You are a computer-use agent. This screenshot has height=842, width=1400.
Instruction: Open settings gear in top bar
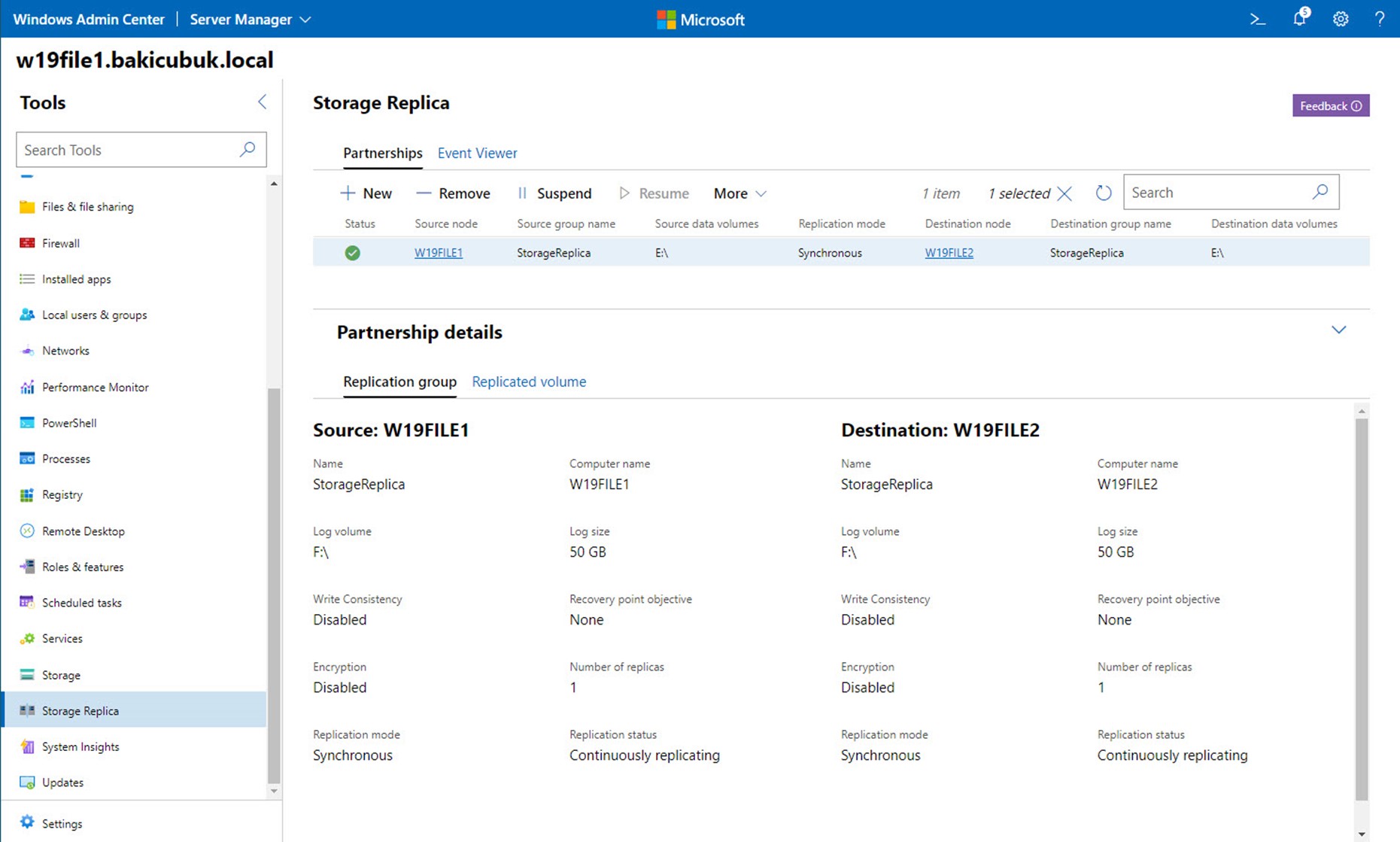point(1341,20)
